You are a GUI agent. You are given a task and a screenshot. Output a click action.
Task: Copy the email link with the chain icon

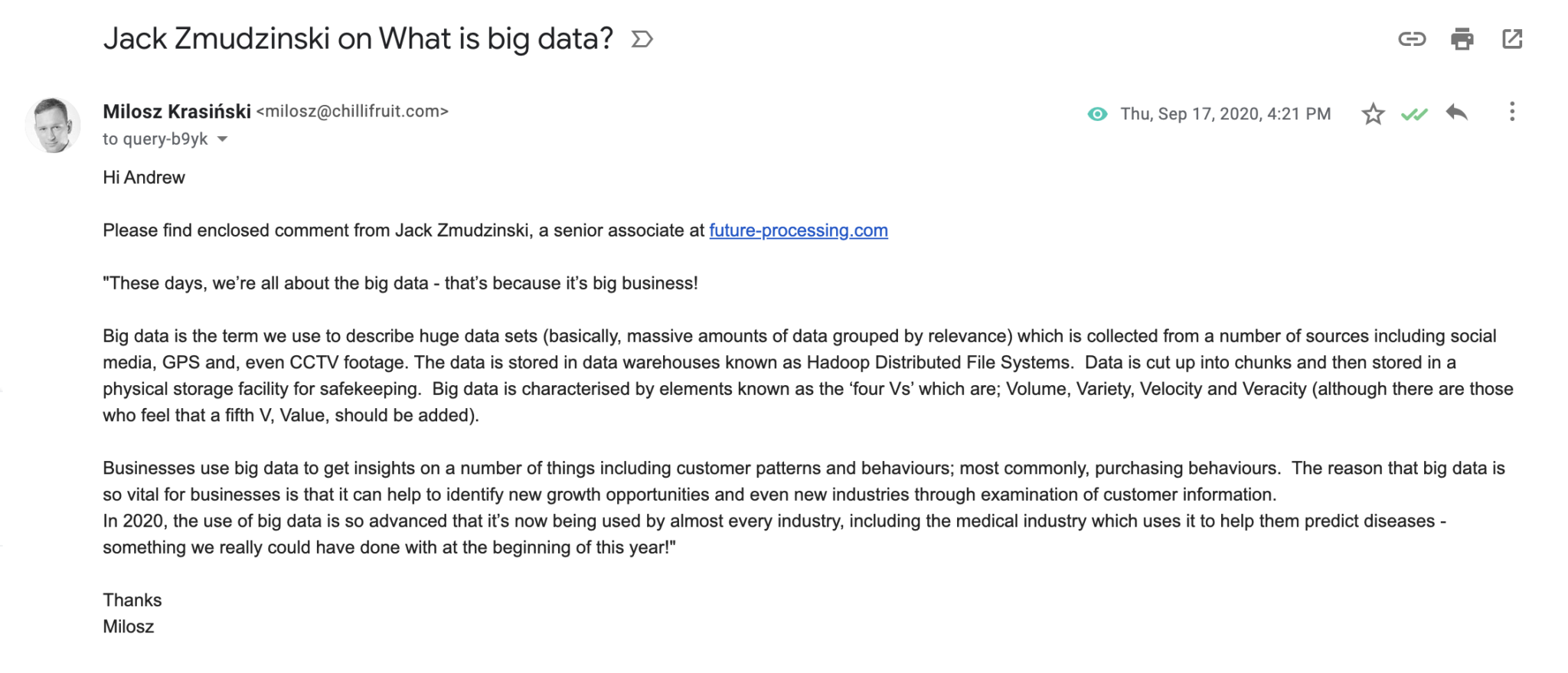pos(1412,39)
